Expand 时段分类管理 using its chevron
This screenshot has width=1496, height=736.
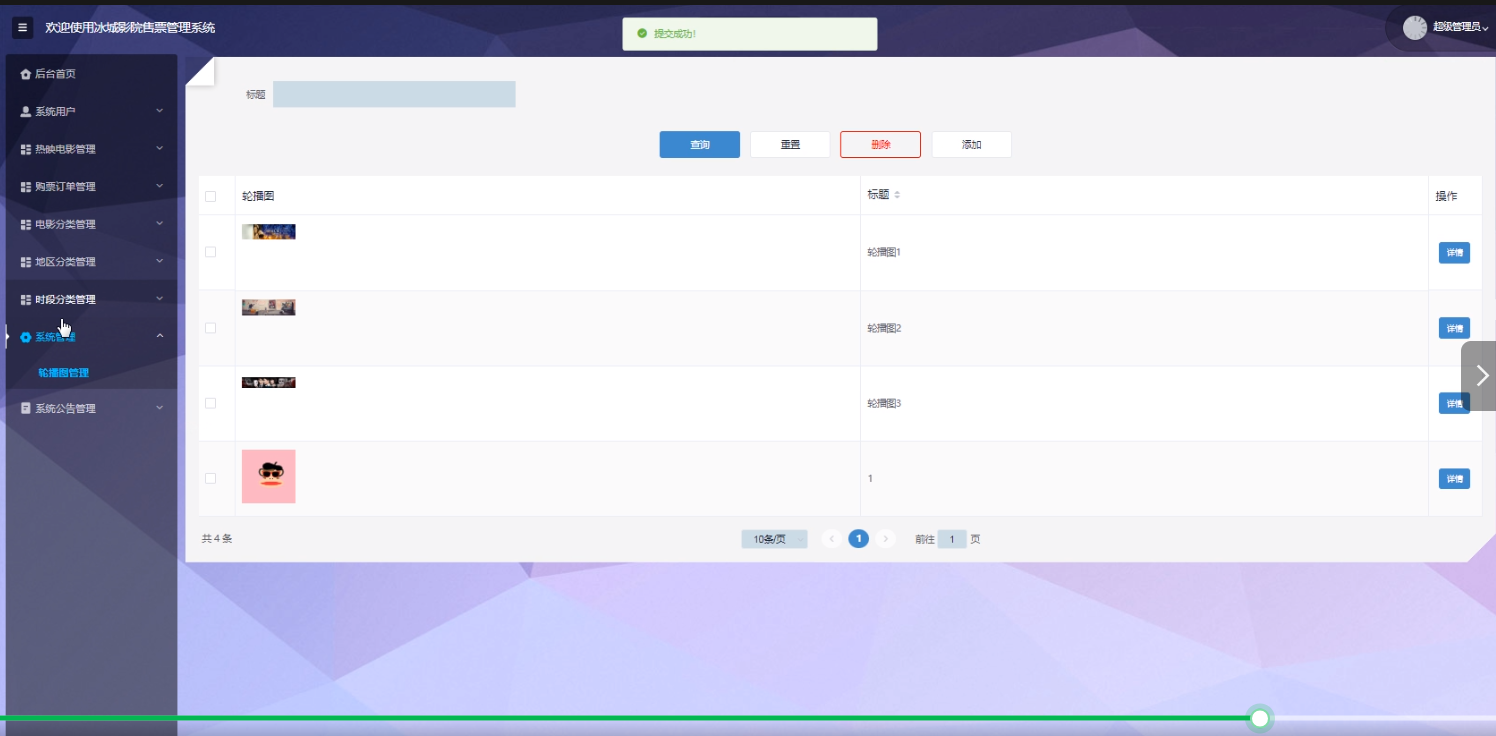click(x=160, y=298)
